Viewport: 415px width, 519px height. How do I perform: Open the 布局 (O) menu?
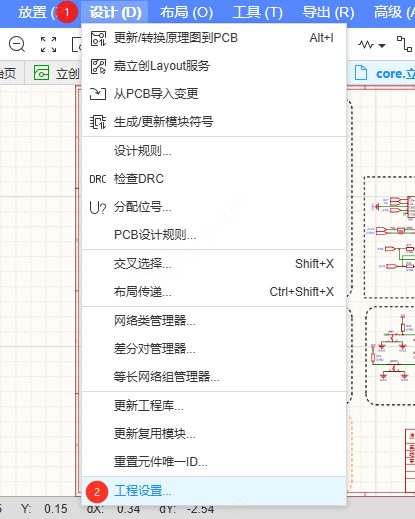coord(186,13)
